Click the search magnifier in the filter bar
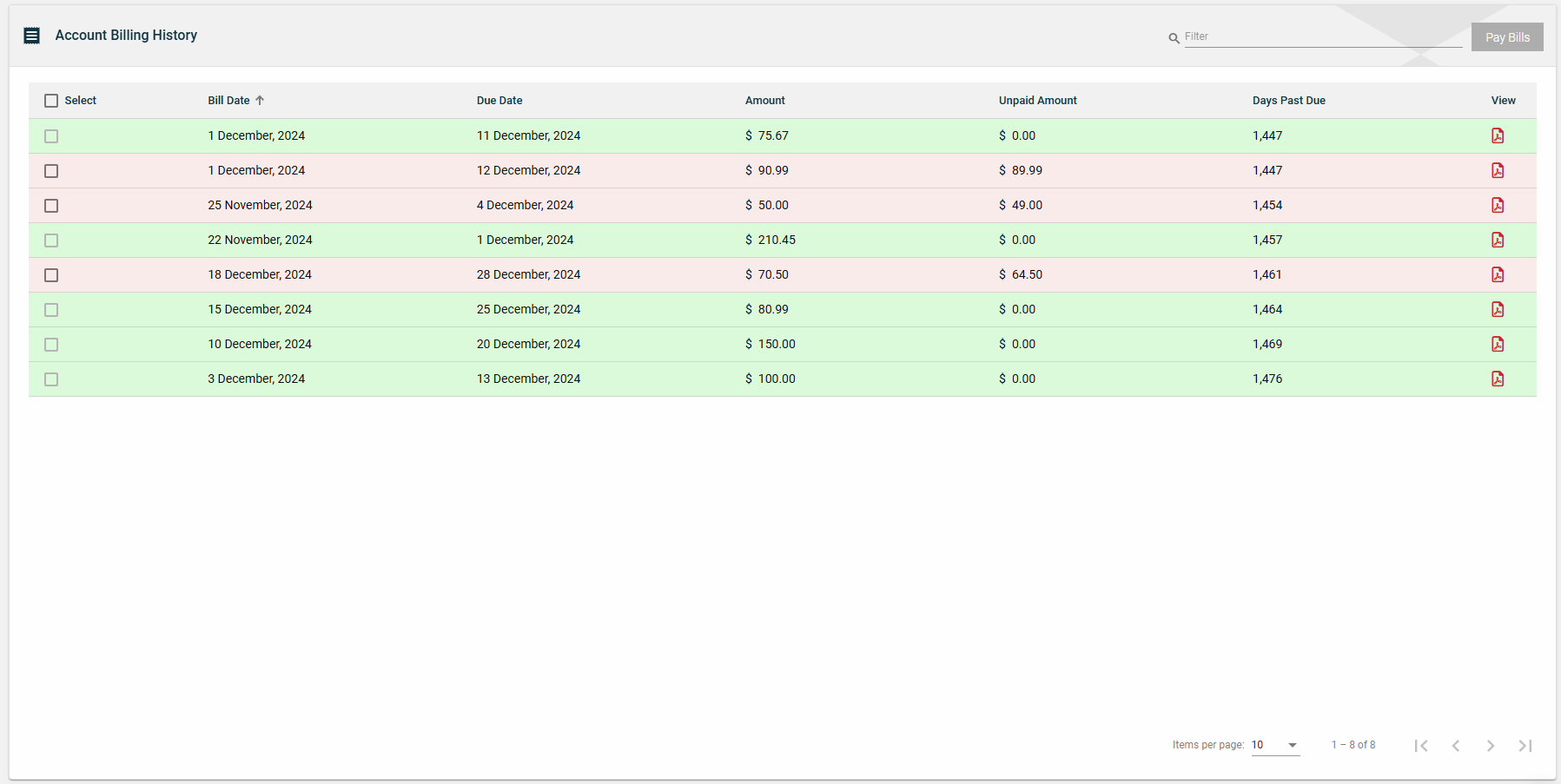The width and height of the screenshot is (1561, 784). (1174, 37)
